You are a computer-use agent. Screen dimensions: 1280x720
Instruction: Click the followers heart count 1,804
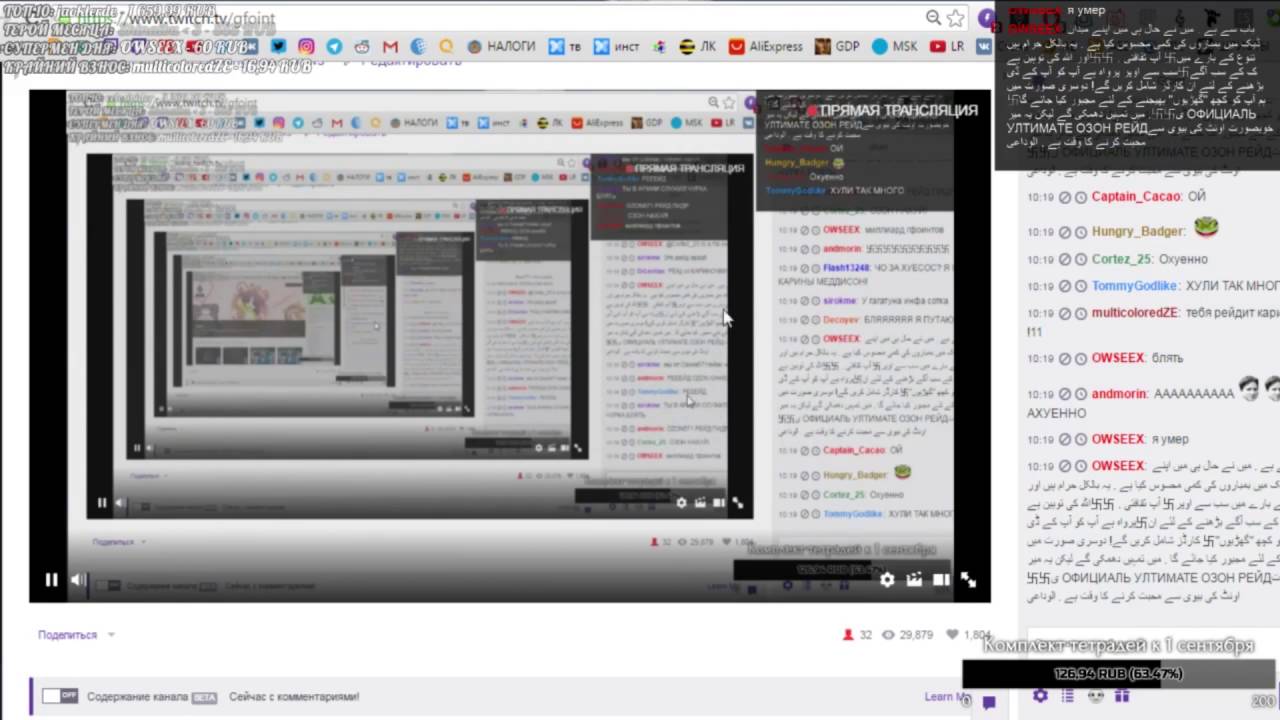[x=968, y=635]
